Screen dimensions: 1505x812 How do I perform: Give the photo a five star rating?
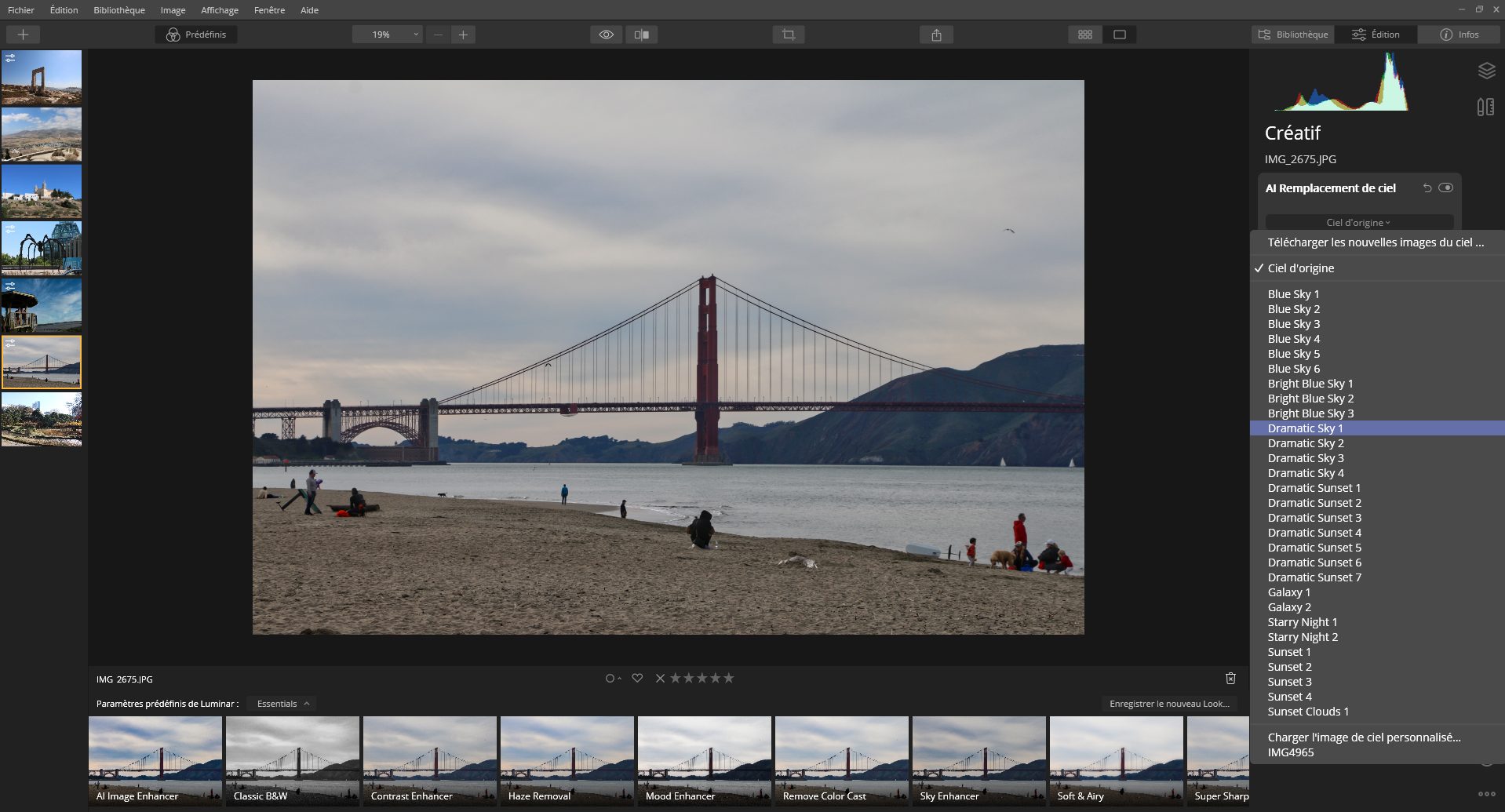click(x=728, y=678)
